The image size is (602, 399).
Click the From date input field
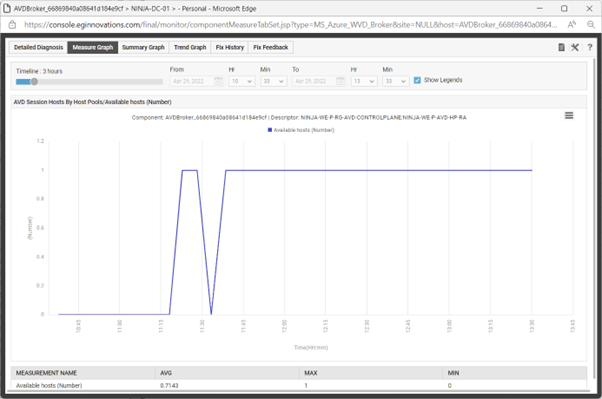pos(197,81)
